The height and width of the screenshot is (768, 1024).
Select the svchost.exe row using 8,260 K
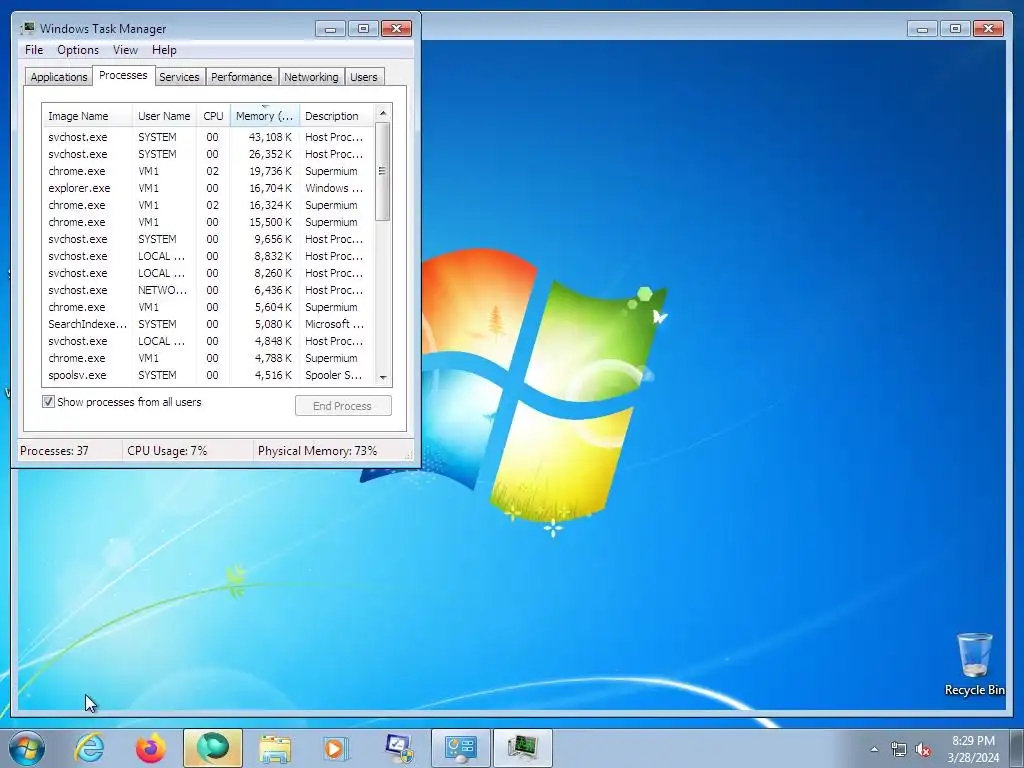[209, 273]
